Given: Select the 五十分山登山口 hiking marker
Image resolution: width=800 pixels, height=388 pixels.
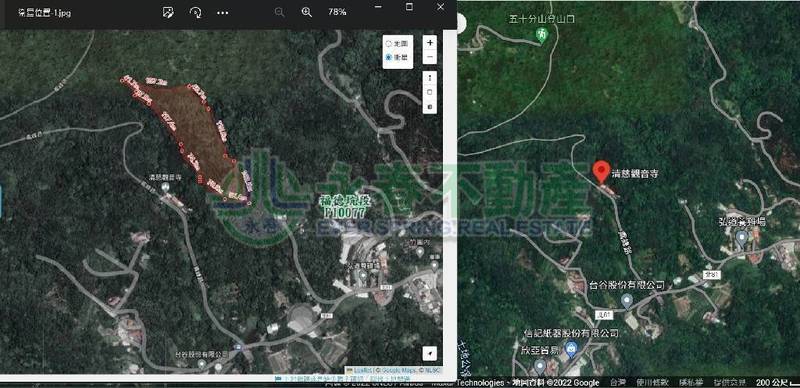Looking at the screenshot, I should click(542, 35).
